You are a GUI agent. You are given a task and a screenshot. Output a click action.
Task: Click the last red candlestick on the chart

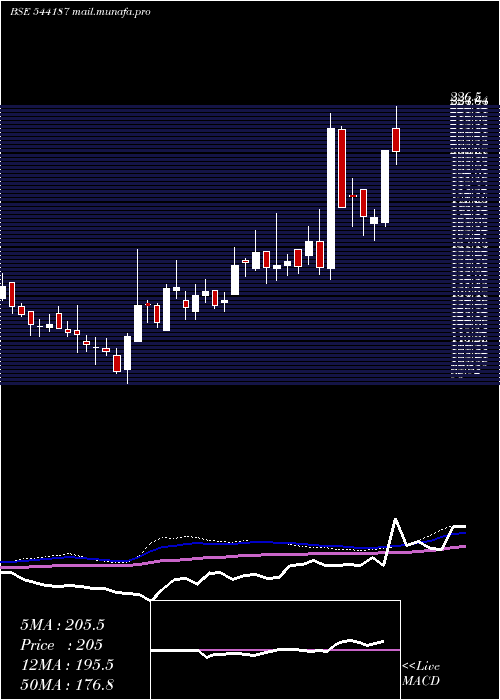[x=396, y=140]
